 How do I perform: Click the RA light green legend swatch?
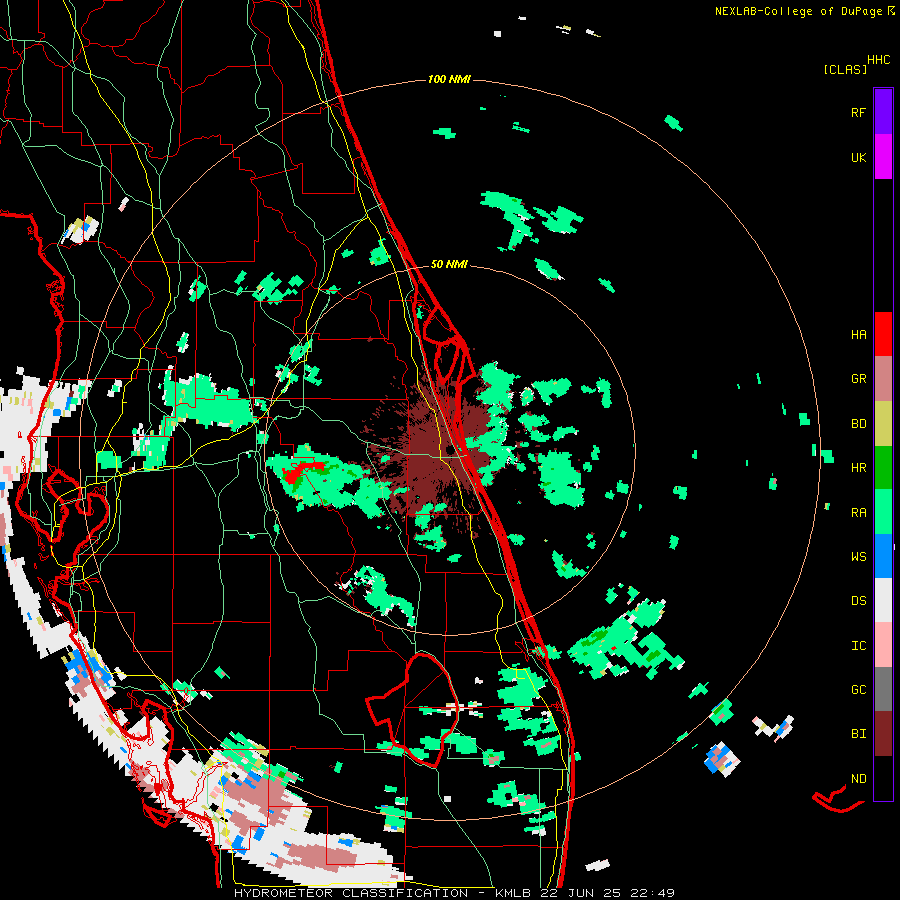[883, 512]
